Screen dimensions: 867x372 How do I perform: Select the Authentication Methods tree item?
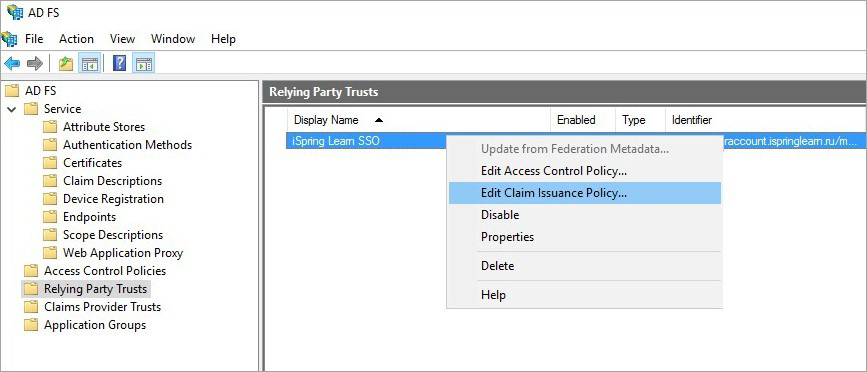(127, 145)
